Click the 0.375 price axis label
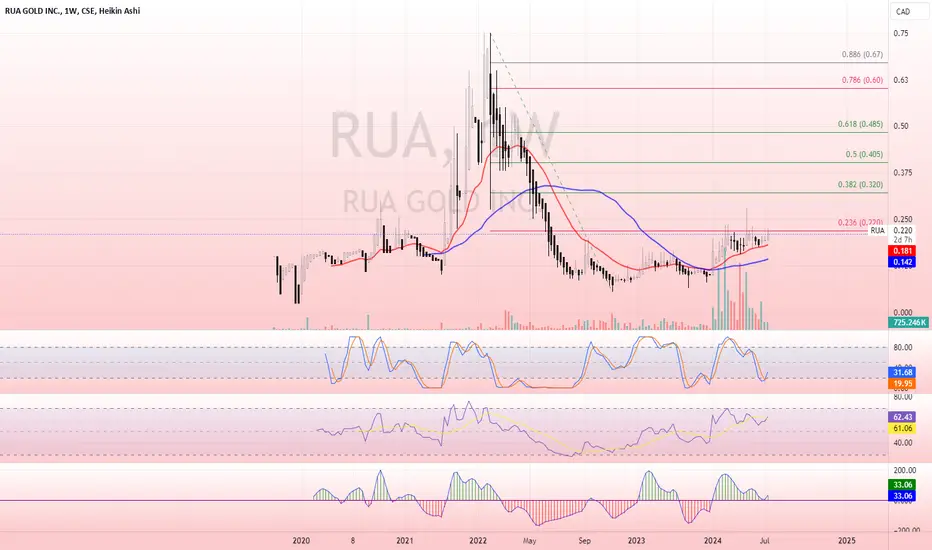This screenshot has height=550, width=932. click(902, 173)
